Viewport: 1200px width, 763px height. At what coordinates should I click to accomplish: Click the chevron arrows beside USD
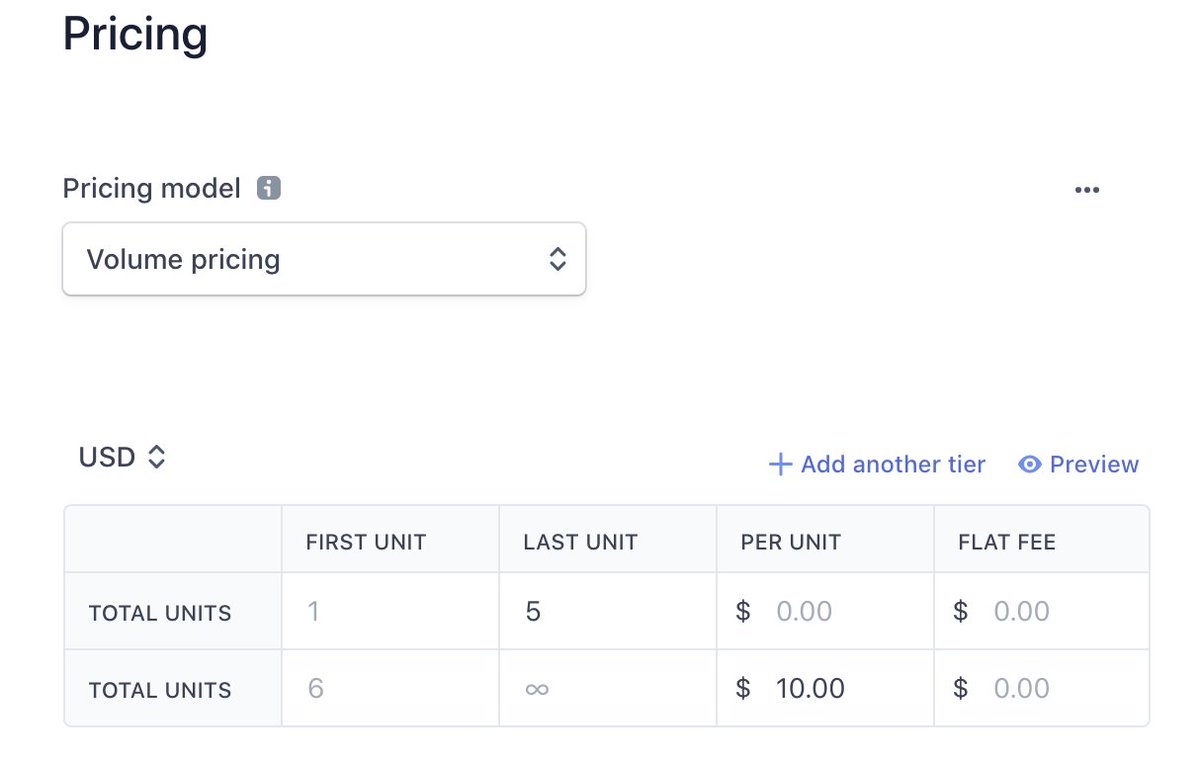click(156, 457)
